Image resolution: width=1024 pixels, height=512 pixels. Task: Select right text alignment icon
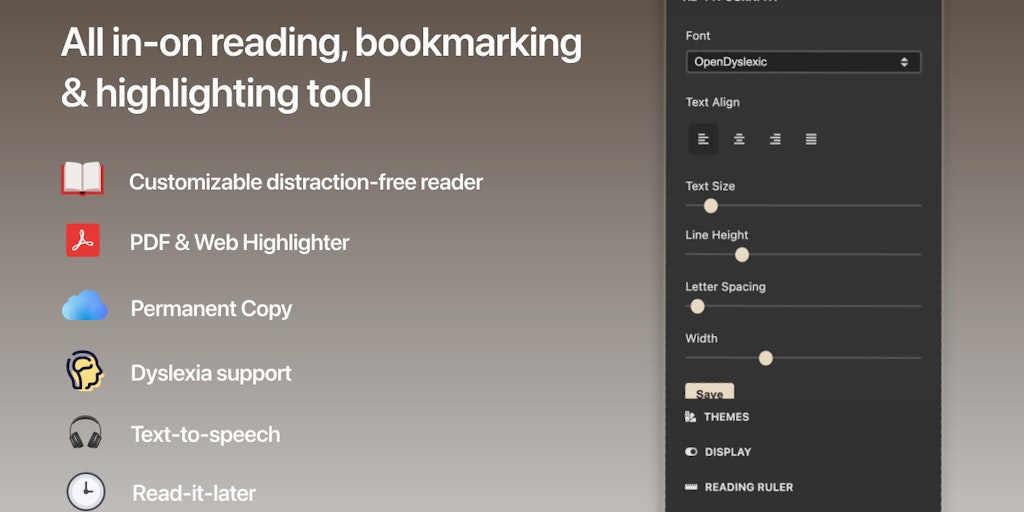(775, 139)
